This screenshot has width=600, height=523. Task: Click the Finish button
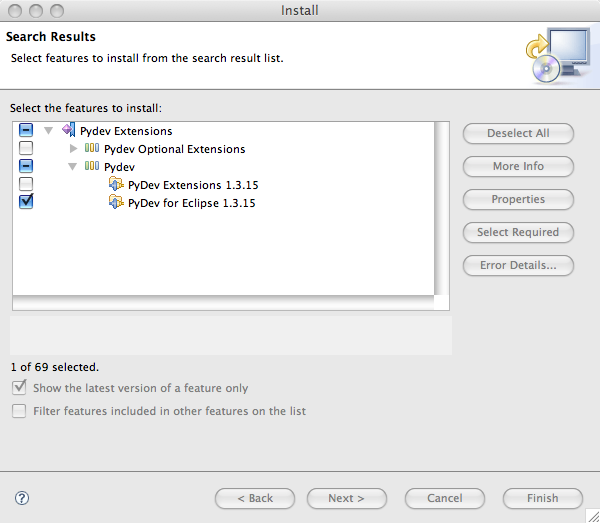tap(543, 498)
